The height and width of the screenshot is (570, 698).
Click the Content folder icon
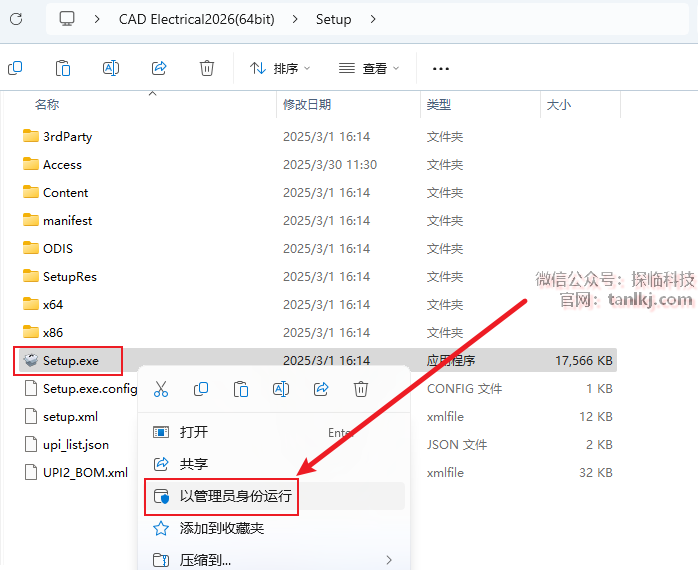pos(31,192)
